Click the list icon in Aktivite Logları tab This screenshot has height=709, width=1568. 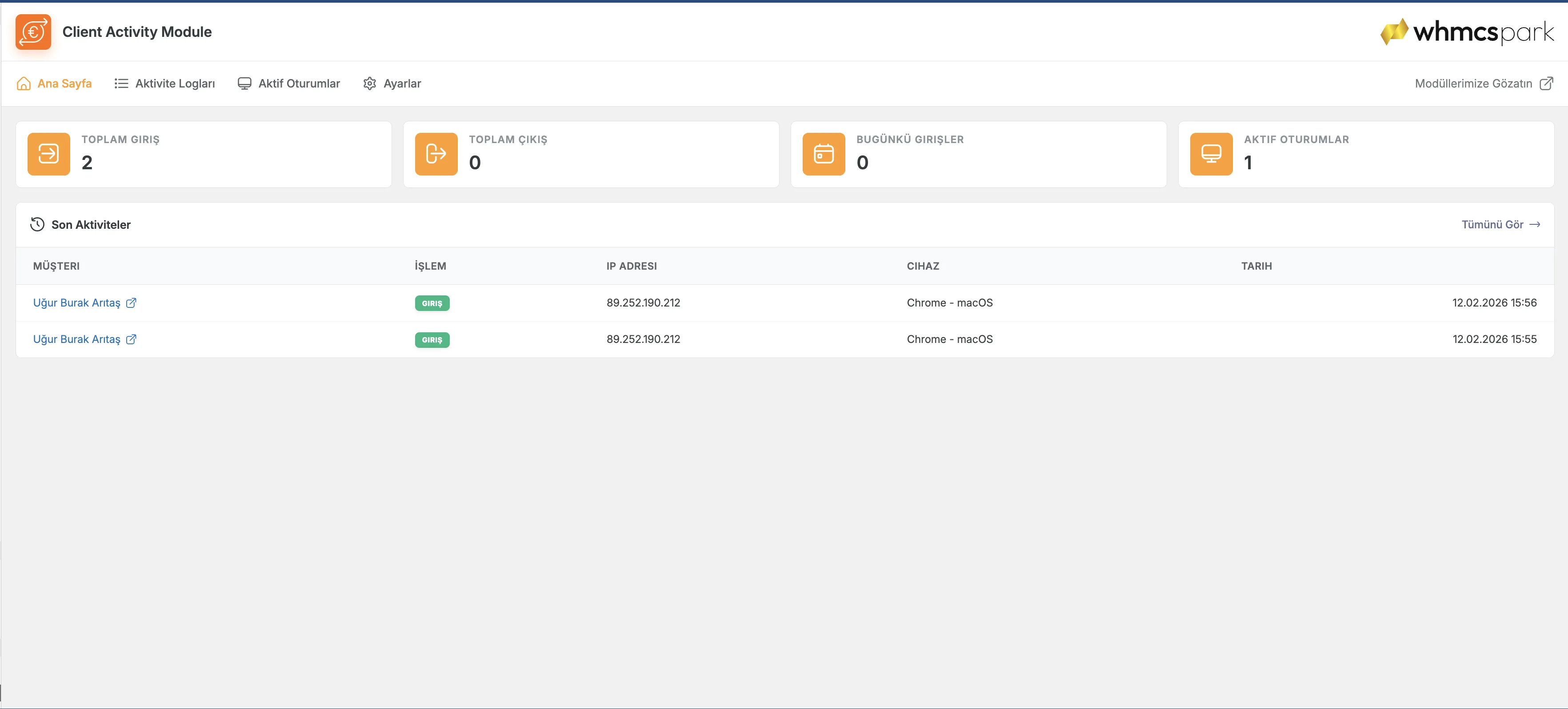click(121, 84)
